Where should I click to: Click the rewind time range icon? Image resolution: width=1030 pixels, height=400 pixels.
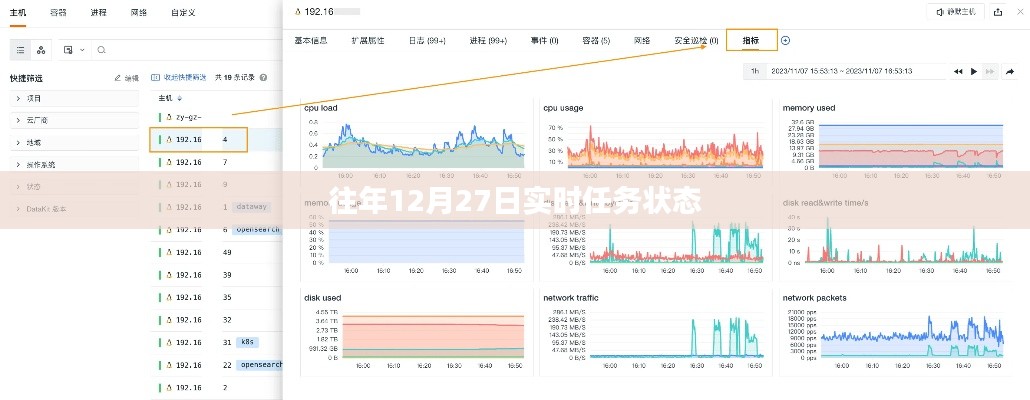[958, 71]
